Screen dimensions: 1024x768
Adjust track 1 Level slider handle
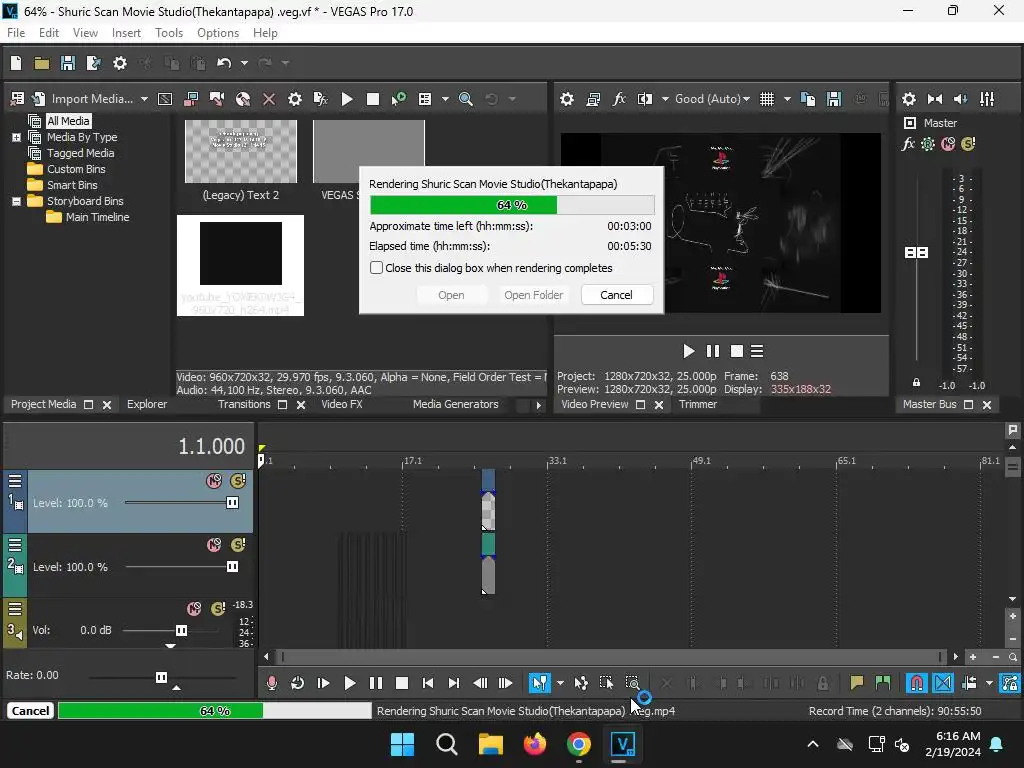point(232,502)
